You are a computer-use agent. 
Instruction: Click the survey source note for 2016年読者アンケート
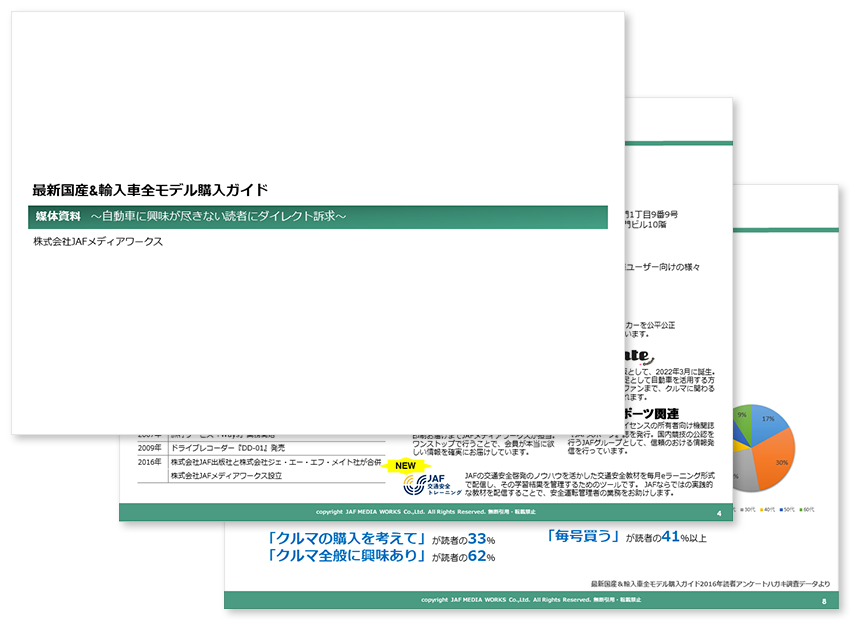click(710, 584)
